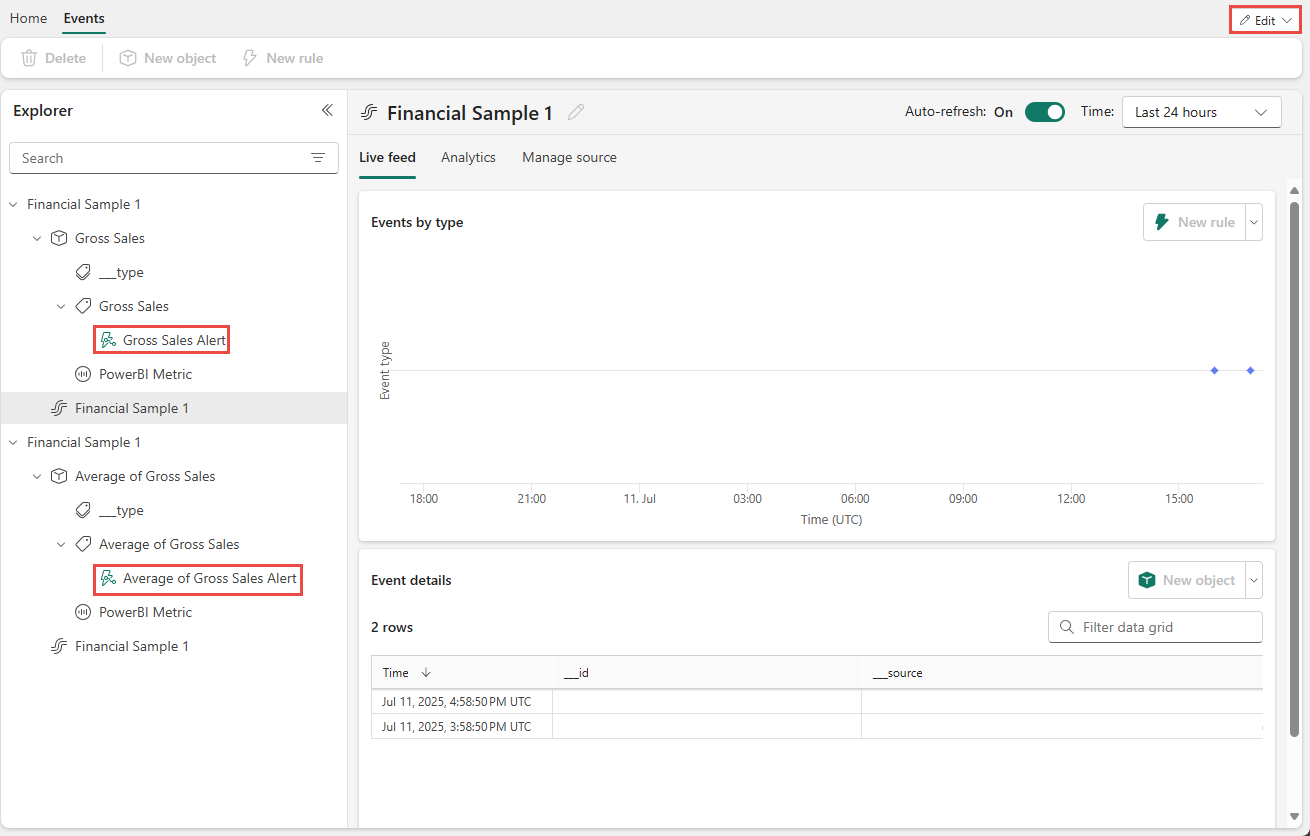Open the Manage source tab
This screenshot has width=1310, height=836.
pyautogui.click(x=569, y=157)
